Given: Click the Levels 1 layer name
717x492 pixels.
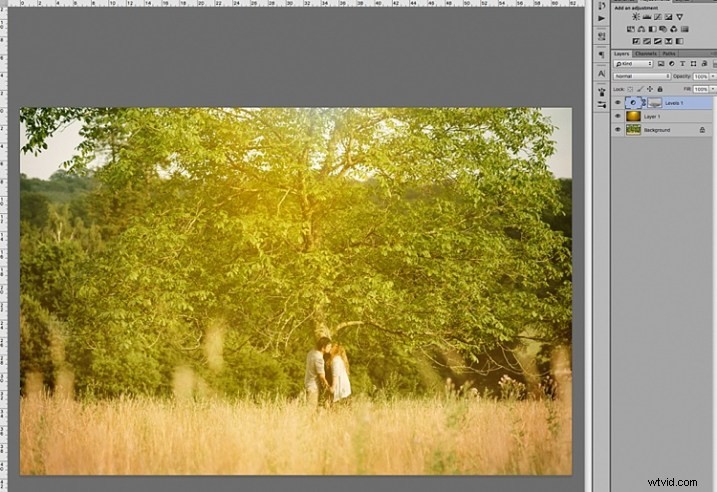Looking at the screenshot, I should coord(674,103).
